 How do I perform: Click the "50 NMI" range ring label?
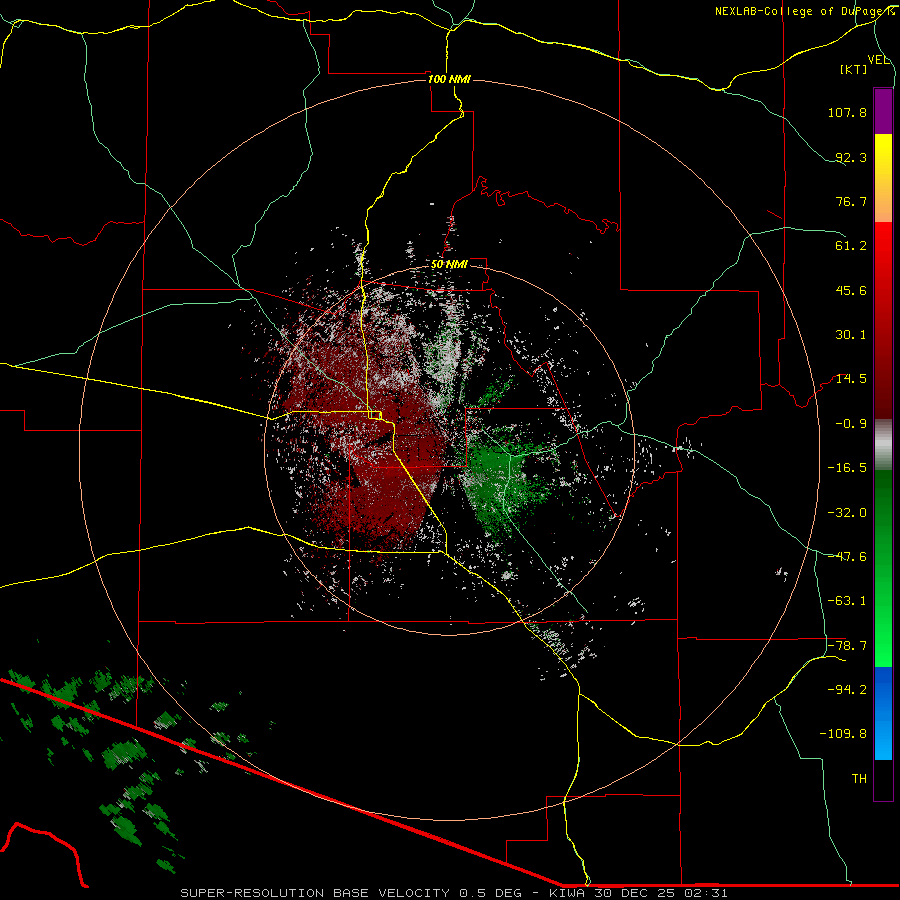point(449,265)
